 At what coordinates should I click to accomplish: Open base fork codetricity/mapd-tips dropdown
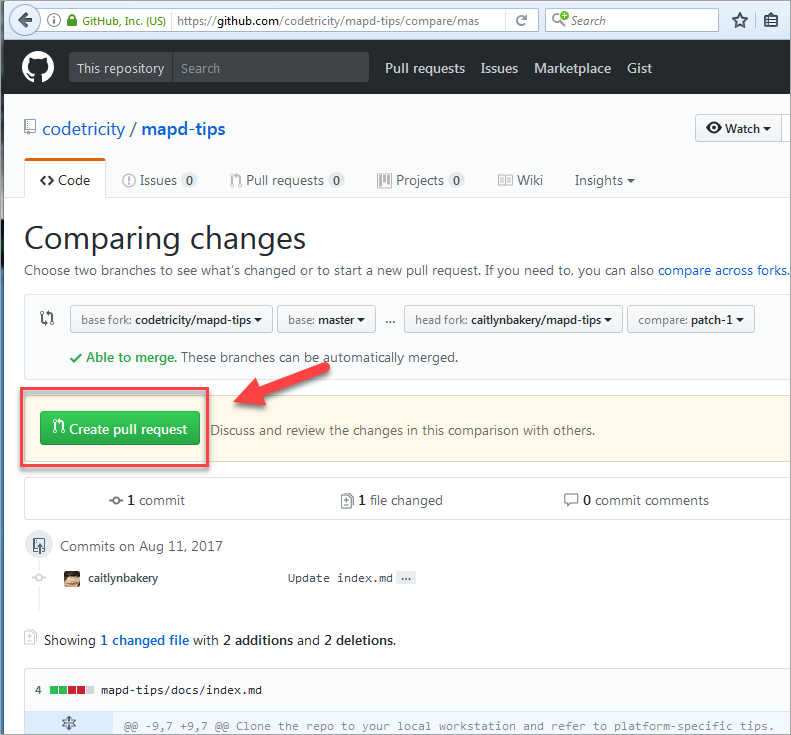pyautogui.click(x=171, y=319)
